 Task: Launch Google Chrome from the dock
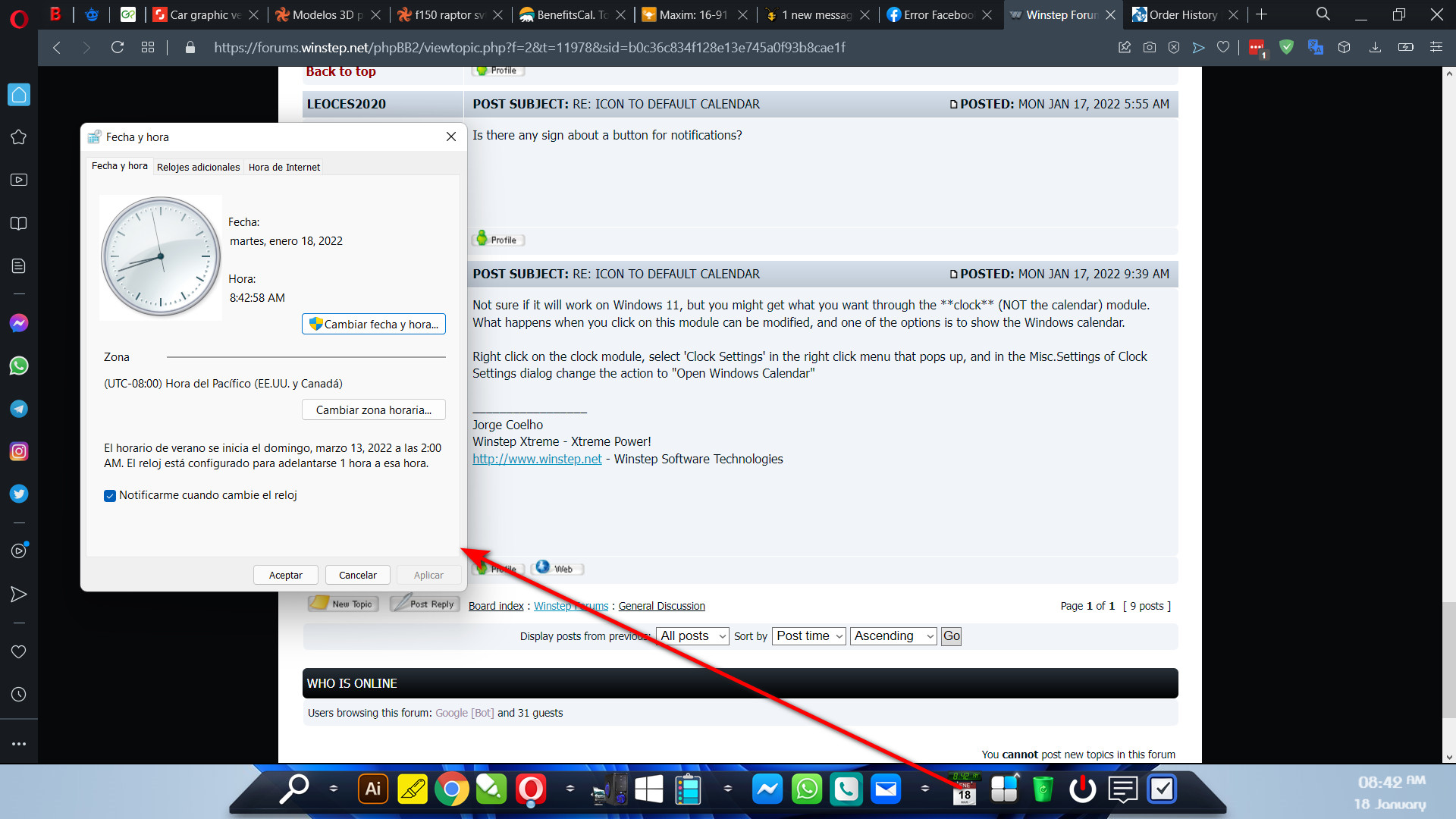(452, 789)
